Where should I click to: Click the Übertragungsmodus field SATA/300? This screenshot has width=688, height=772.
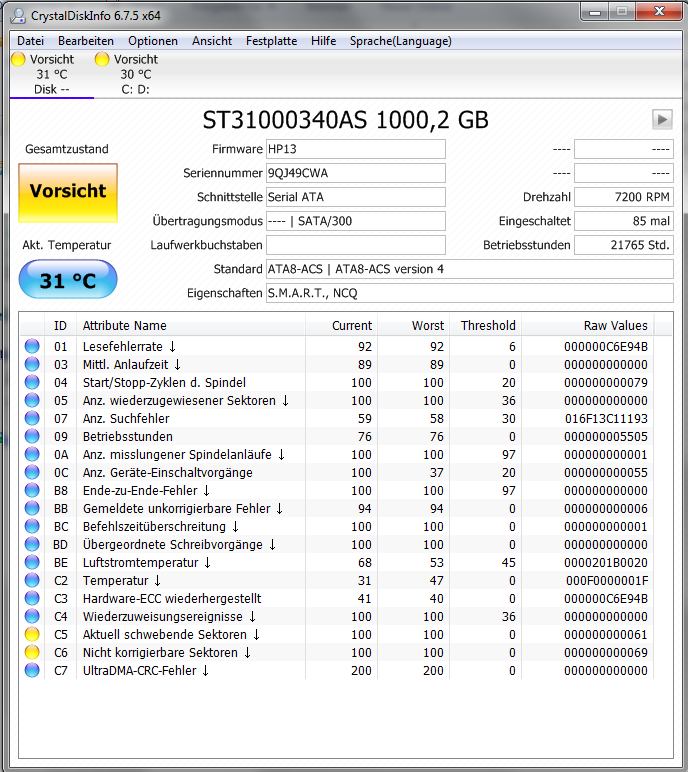coord(356,221)
